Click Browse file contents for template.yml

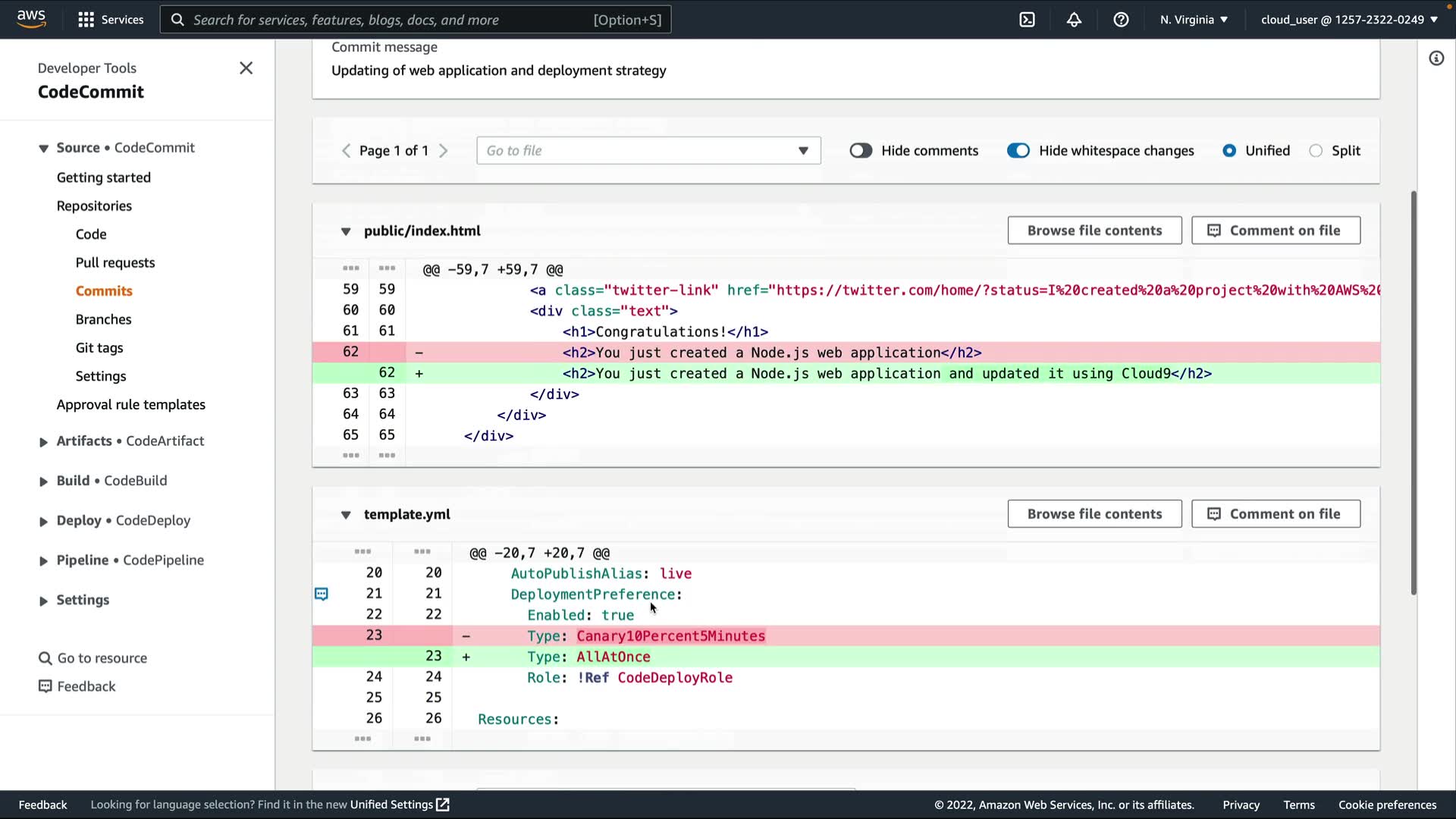coord(1094,514)
